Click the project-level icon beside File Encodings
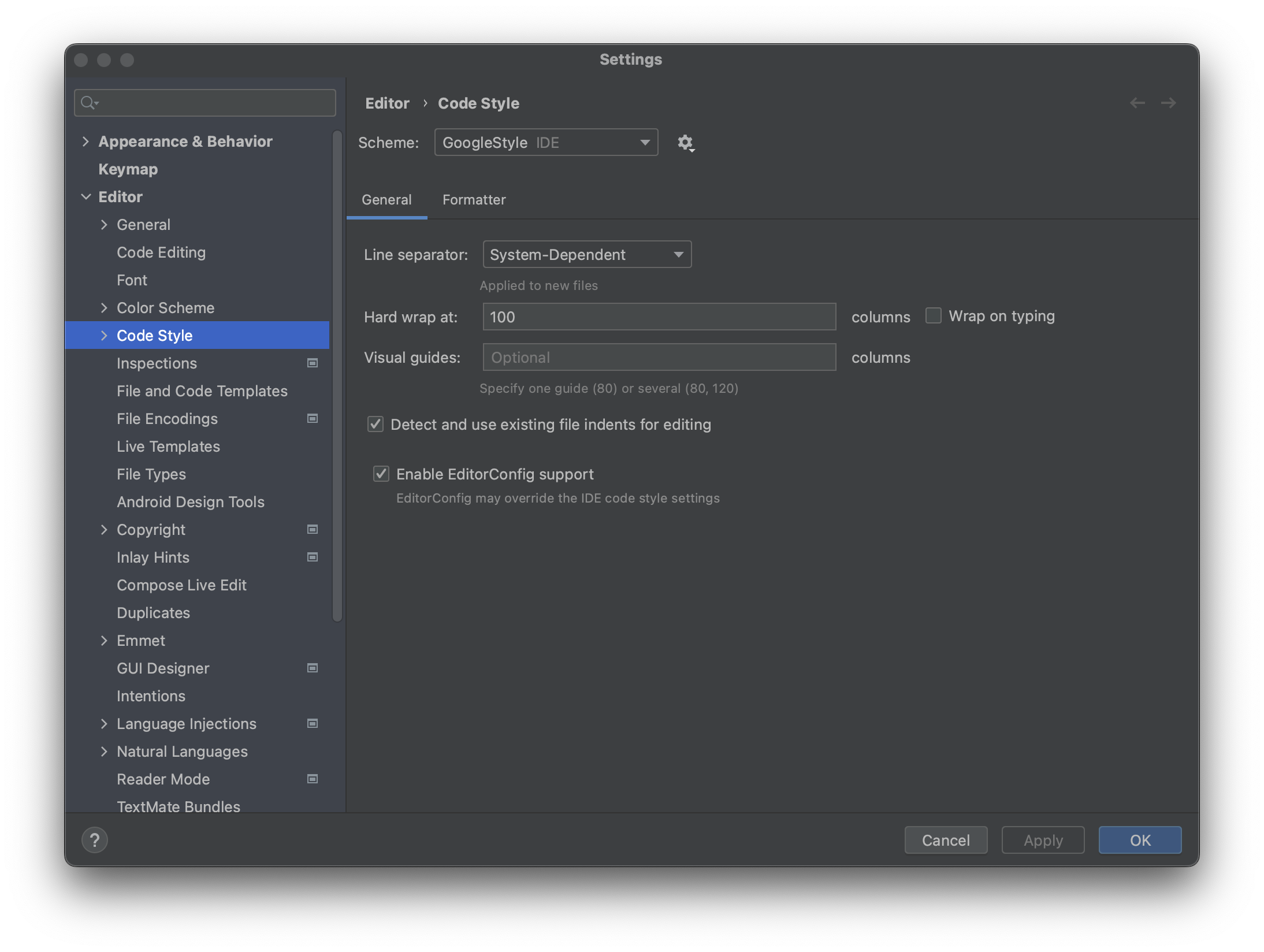Screen dimensions: 1264x952 point(313,418)
